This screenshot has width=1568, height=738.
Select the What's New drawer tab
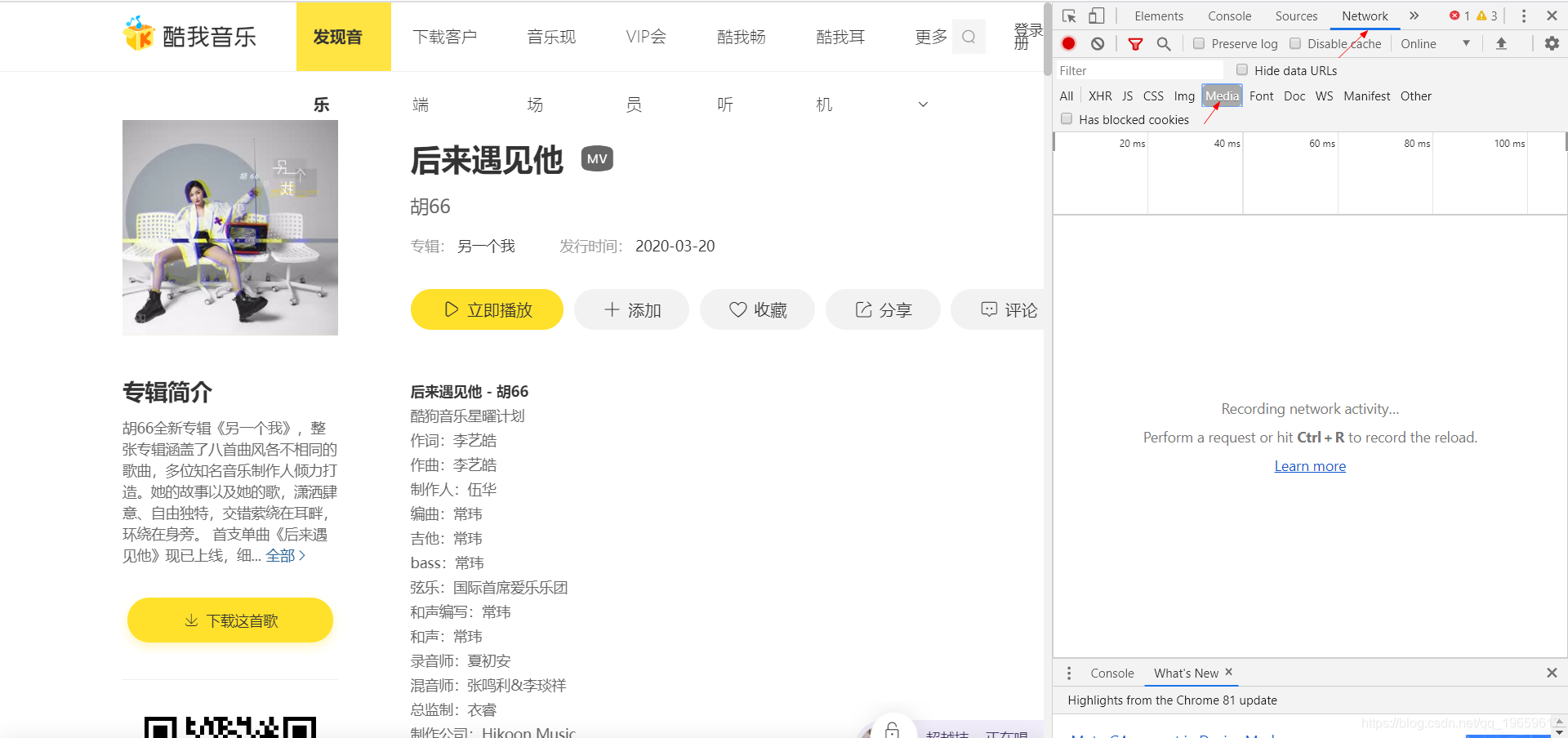(1186, 673)
